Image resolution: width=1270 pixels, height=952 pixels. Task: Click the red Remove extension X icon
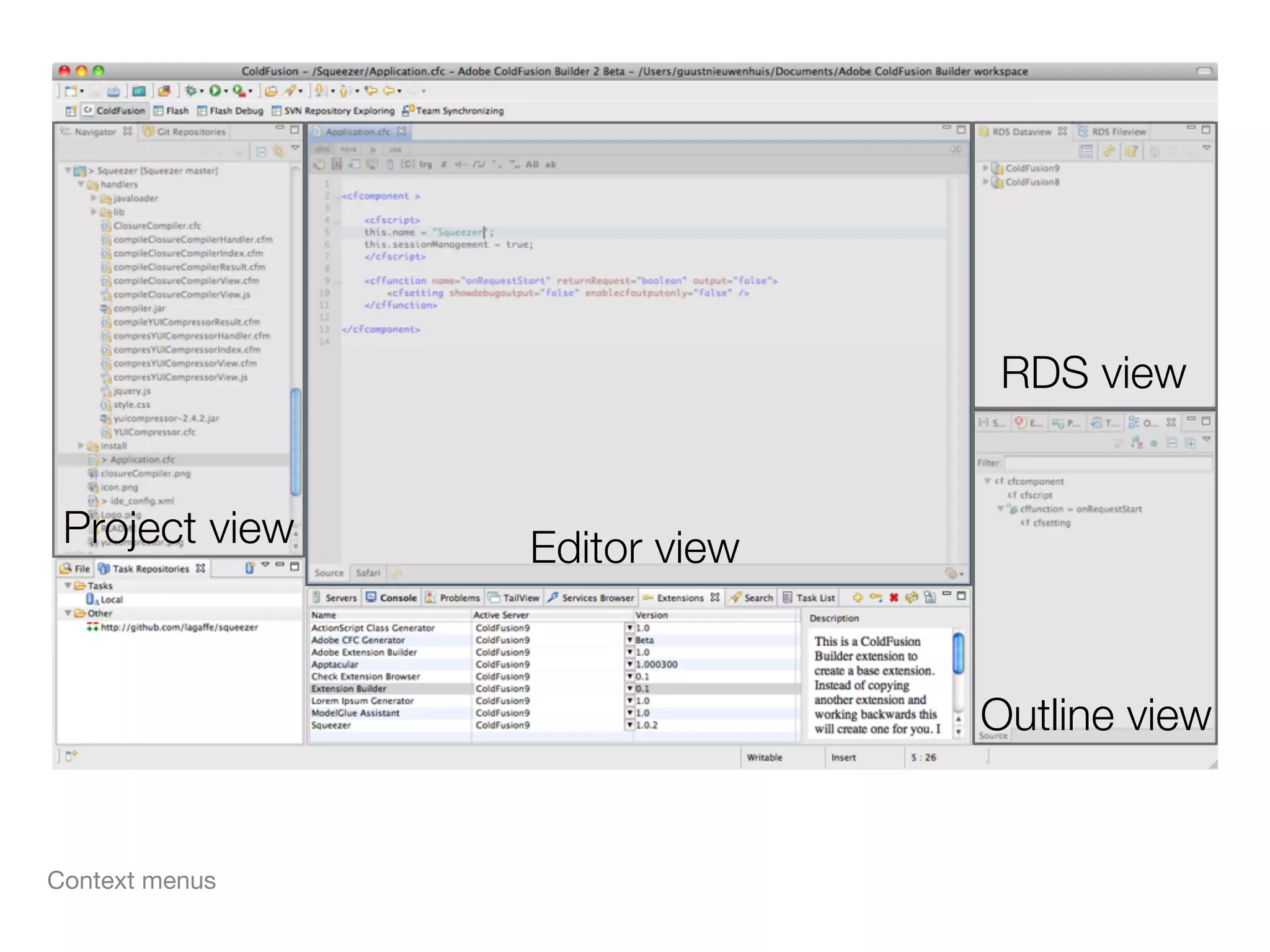894,597
